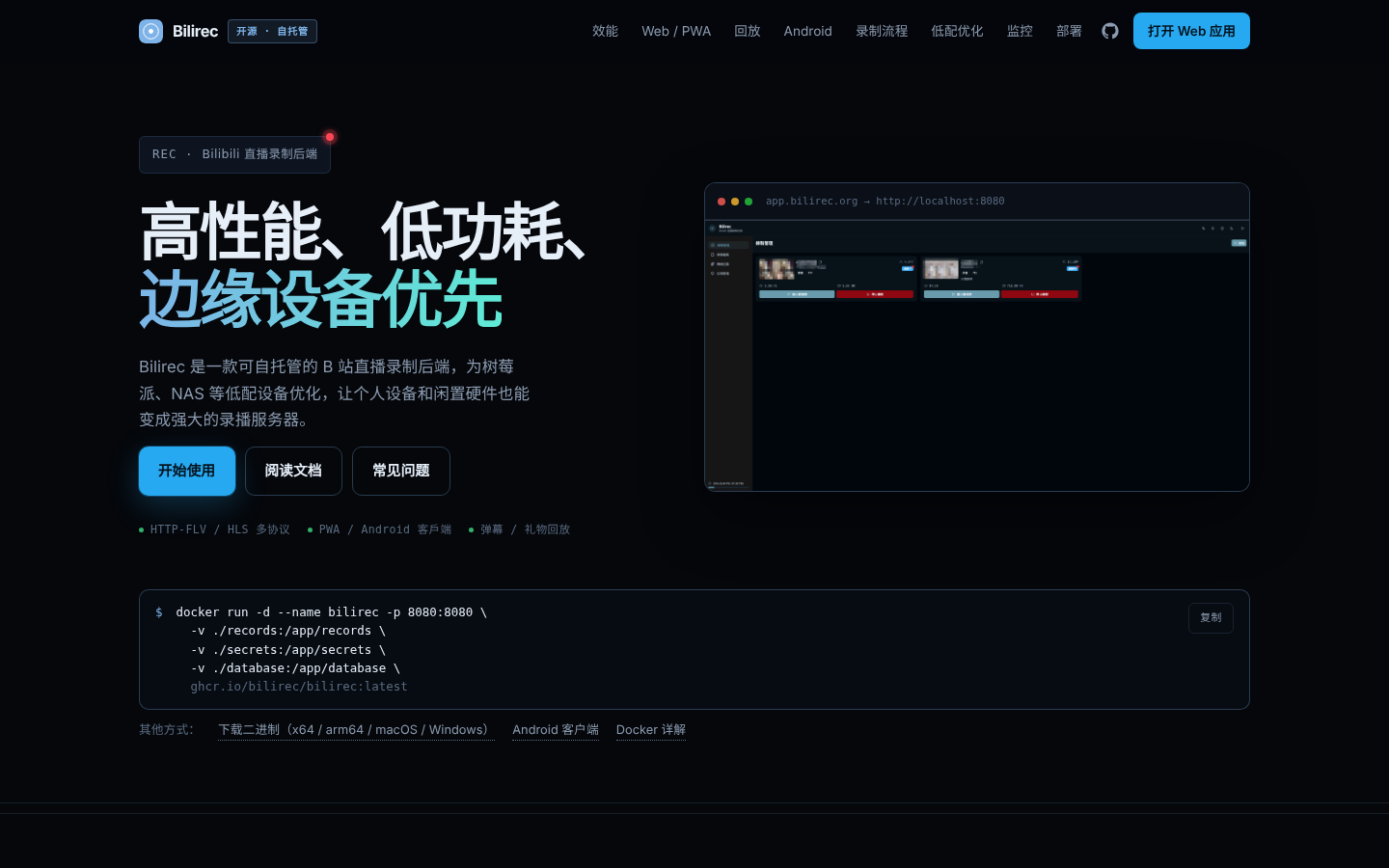1389x868 pixels.
Task: Open the Web / PWA nav item
Action: (676, 31)
